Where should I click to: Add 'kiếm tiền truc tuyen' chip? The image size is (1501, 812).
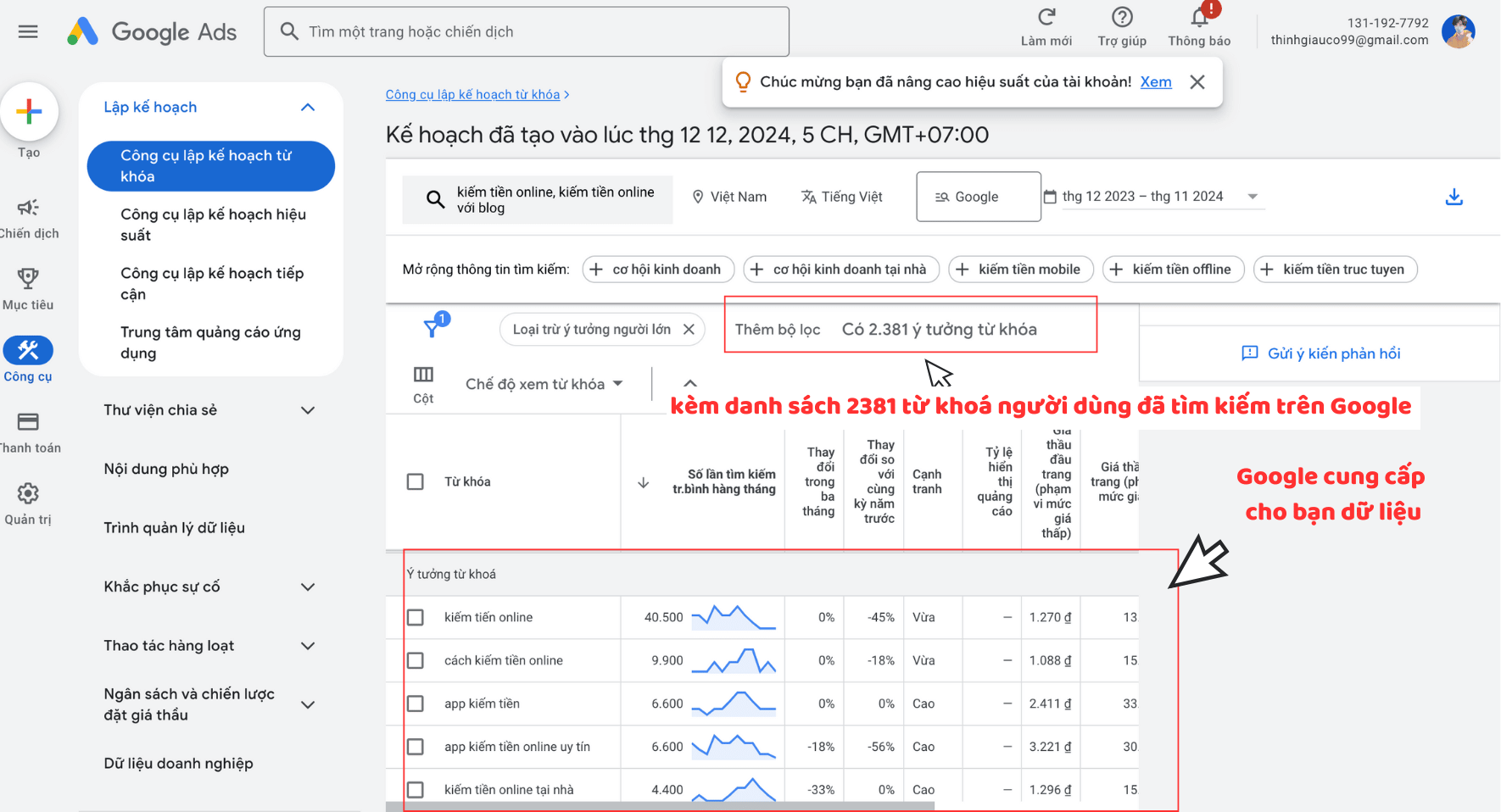(x=1336, y=270)
